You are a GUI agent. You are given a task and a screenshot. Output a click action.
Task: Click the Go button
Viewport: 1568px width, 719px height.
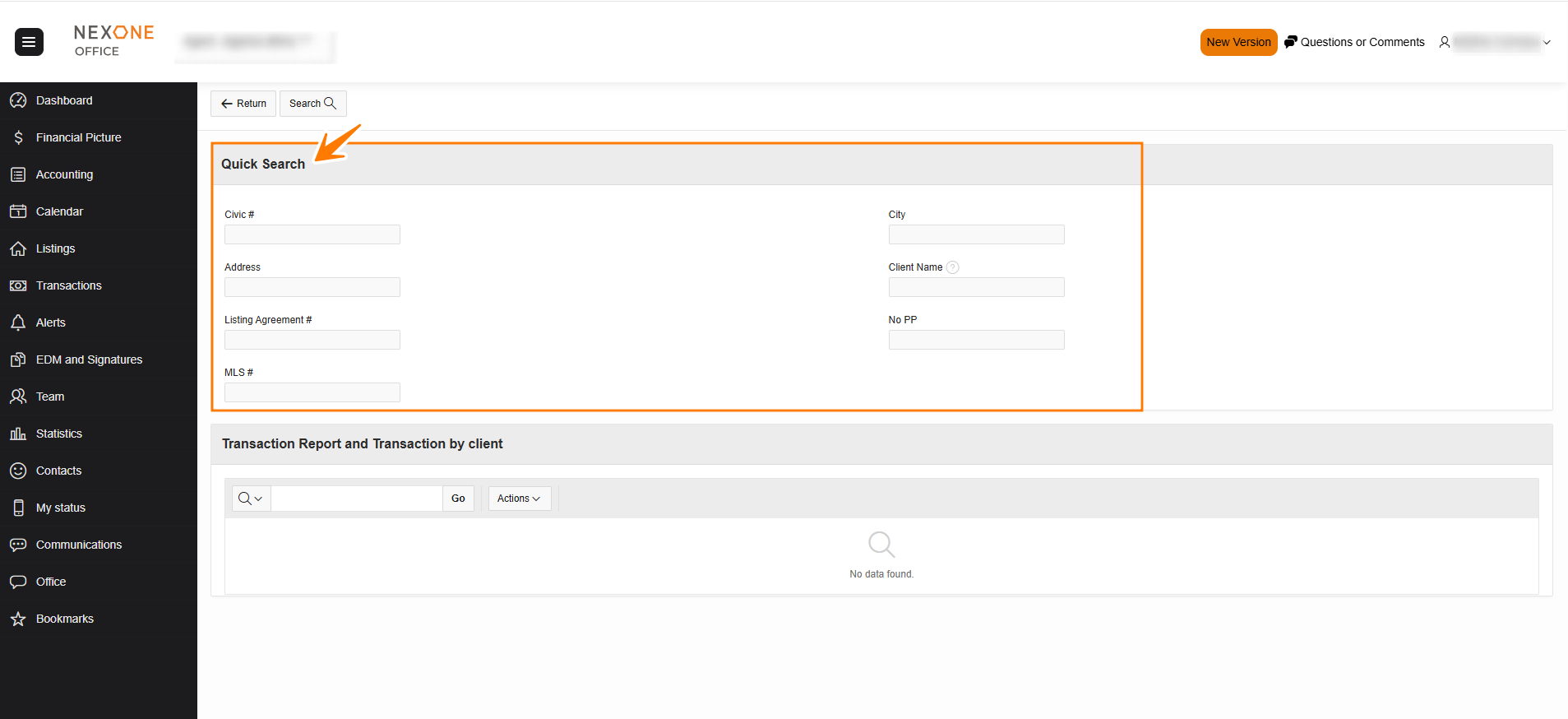(458, 499)
